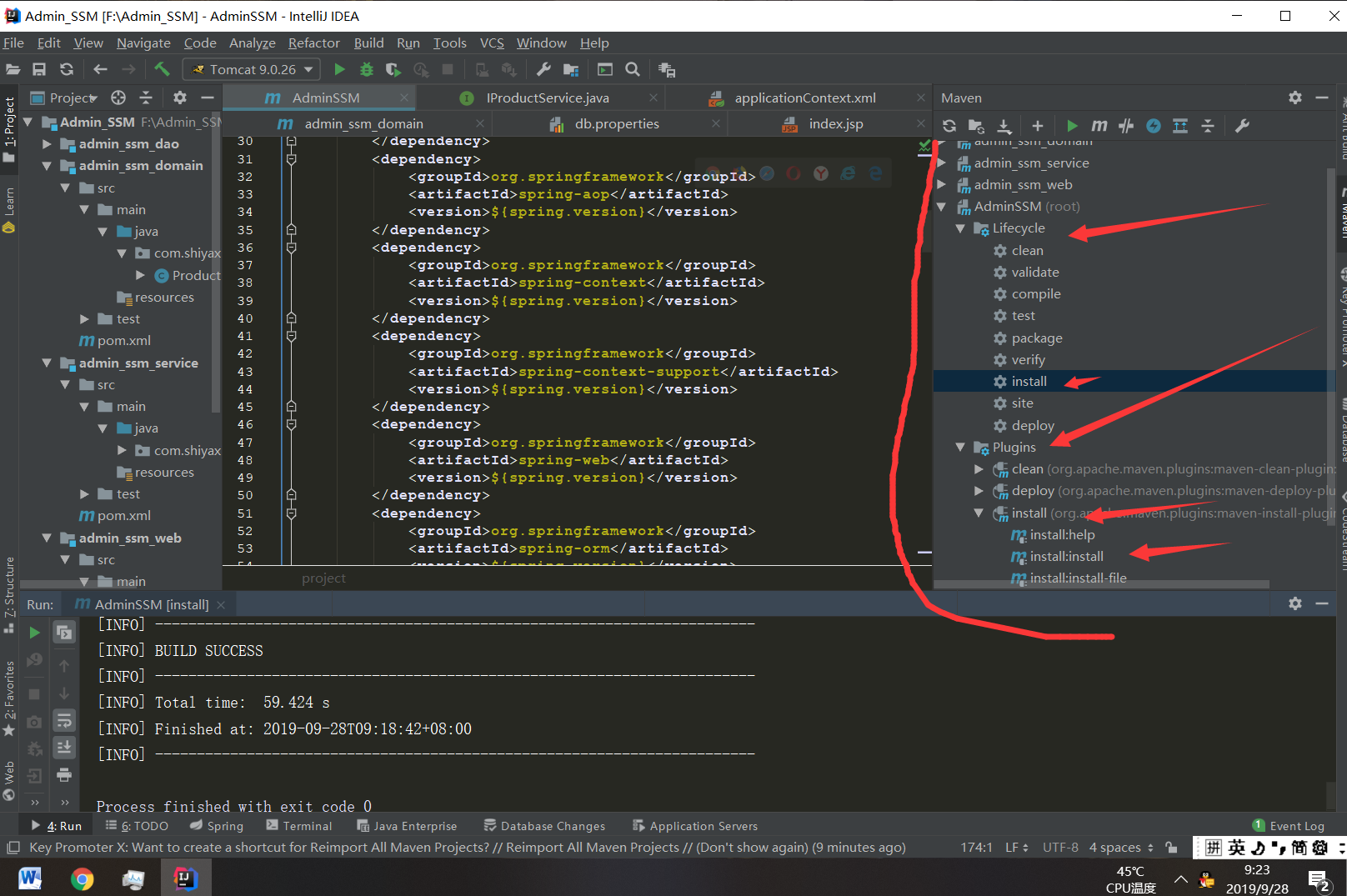Toggle Offline Mode in Maven panel
The image size is (1347, 896).
1154,126
